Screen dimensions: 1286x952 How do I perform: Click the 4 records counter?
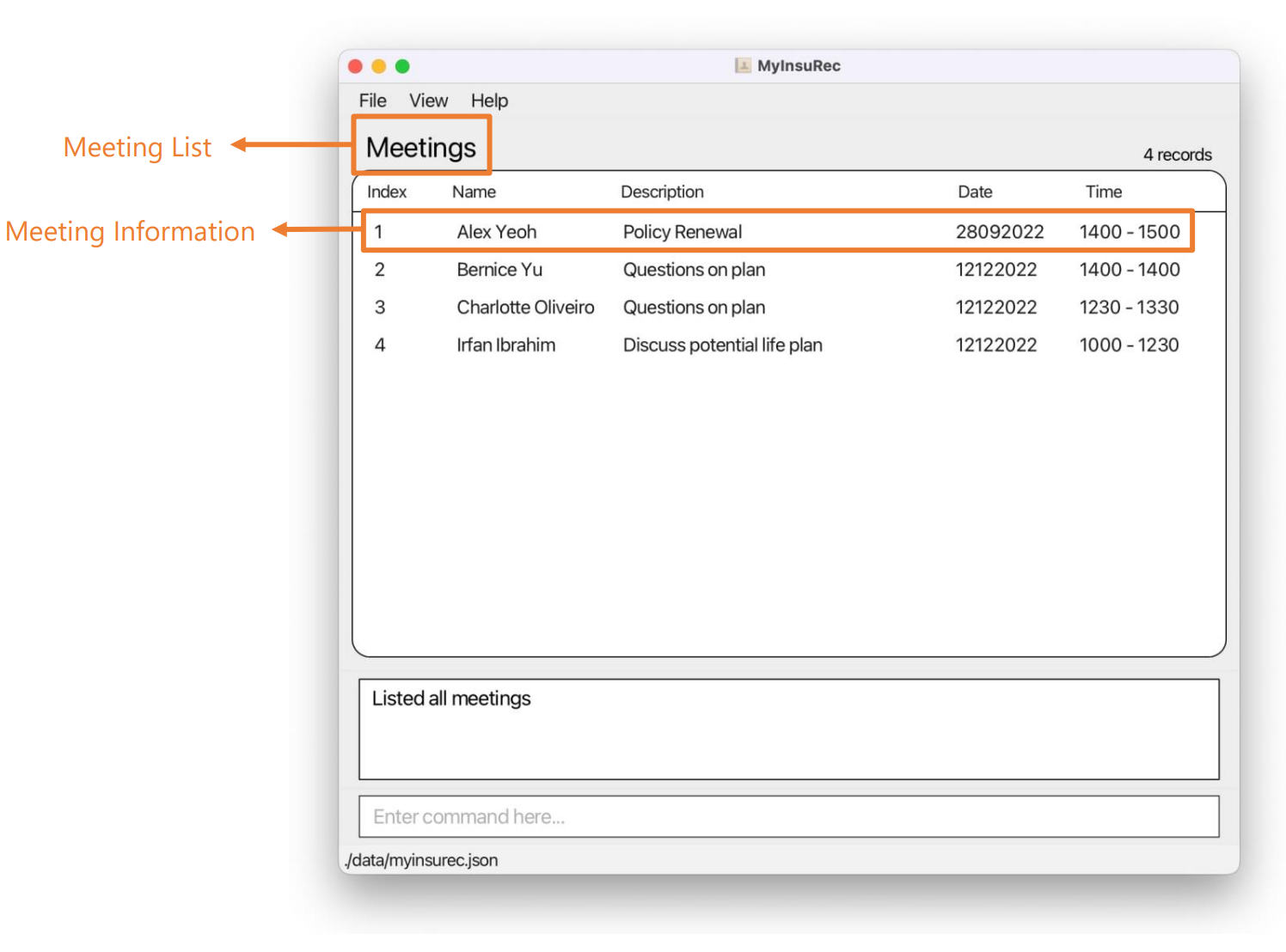[1177, 155]
